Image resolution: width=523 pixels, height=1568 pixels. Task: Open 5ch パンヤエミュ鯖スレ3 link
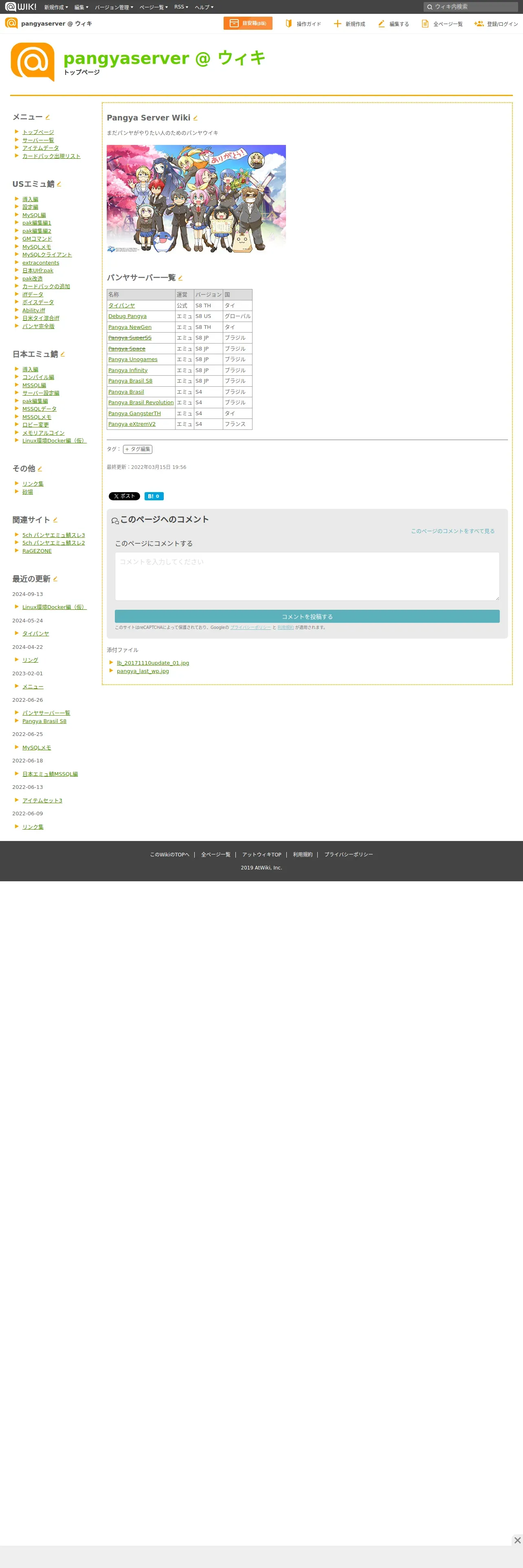click(x=54, y=535)
